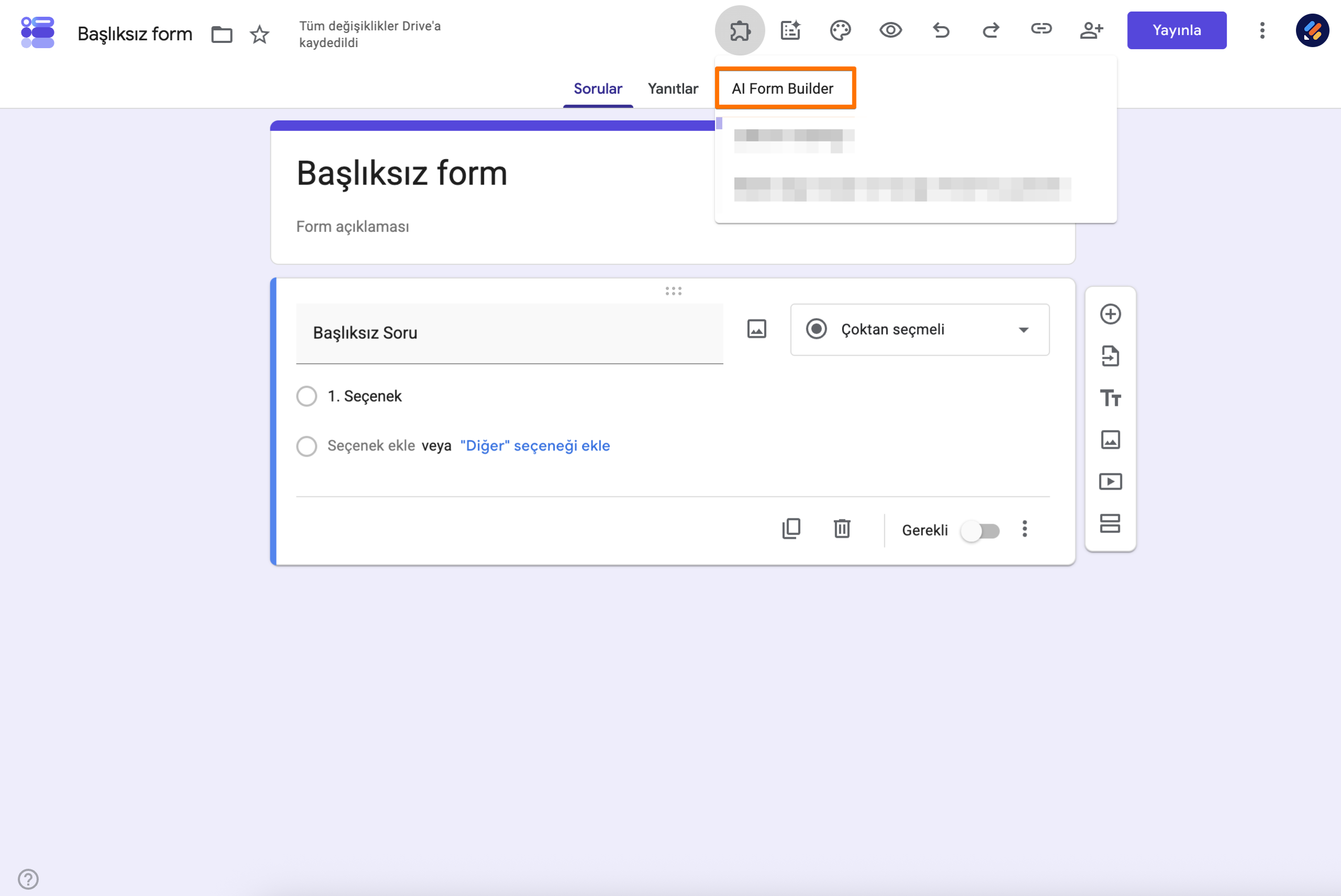
Task: Copy responder link with the link icon
Action: coord(1041,29)
